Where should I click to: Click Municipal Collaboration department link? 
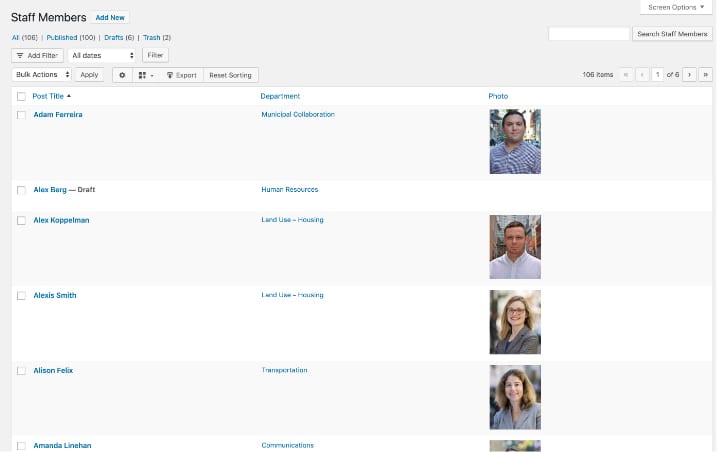point(298,114)
